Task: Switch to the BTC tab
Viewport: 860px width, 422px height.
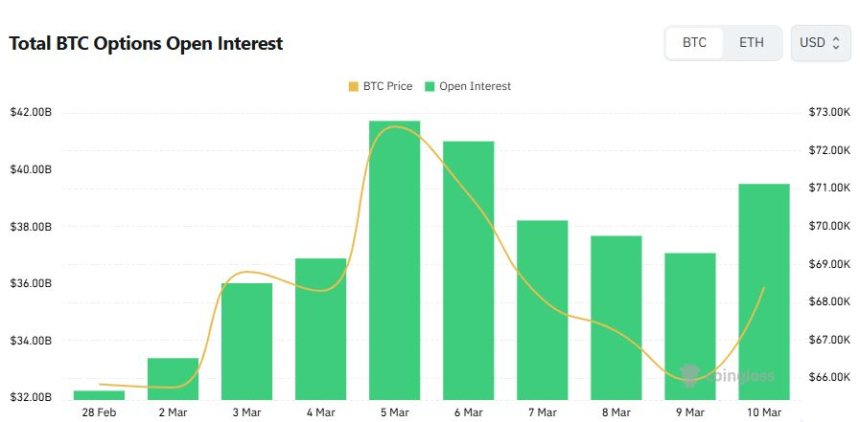Action: pyautogui.click(x=694, y=43)
